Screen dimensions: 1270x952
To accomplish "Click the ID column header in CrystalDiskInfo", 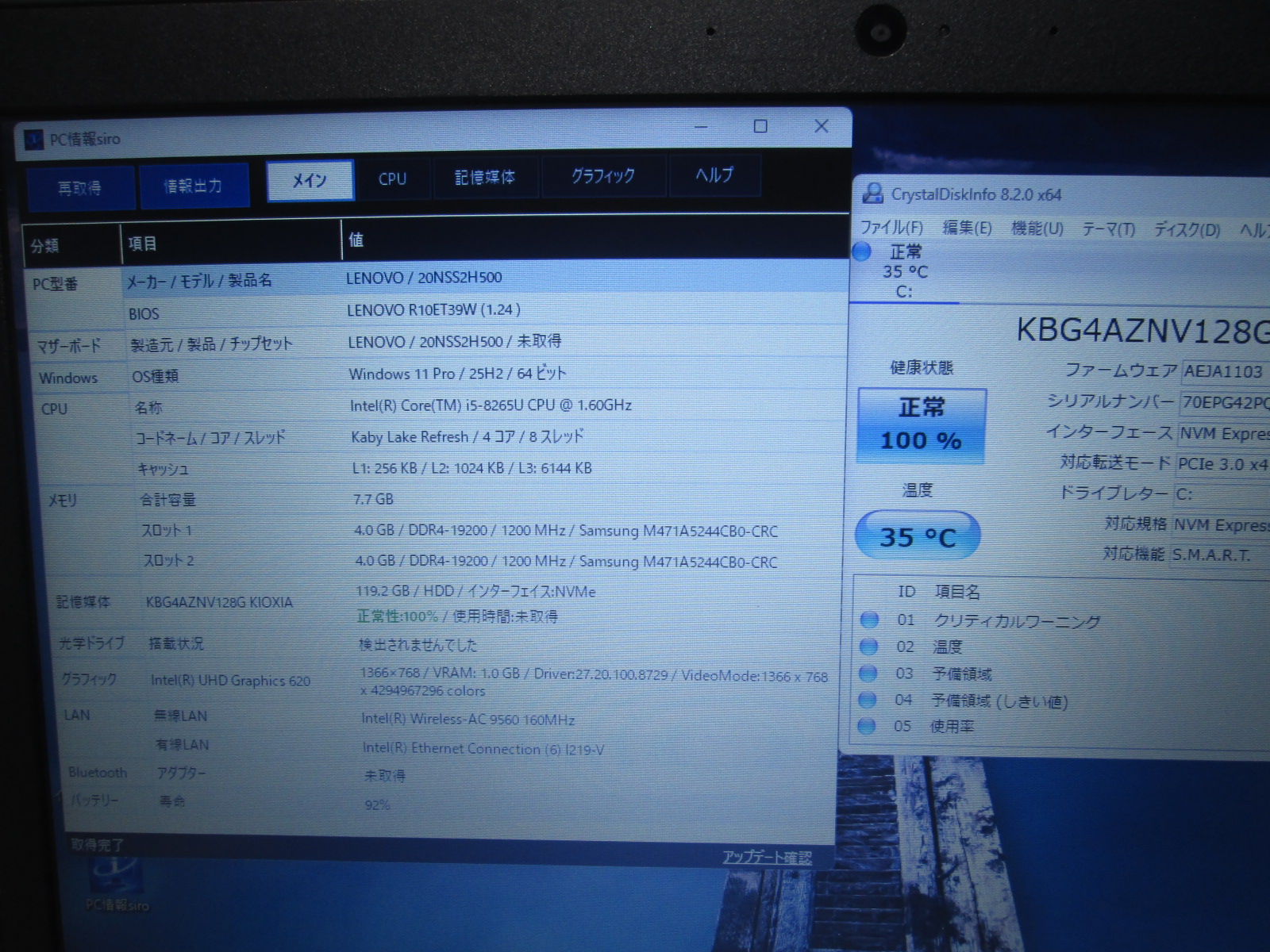I will pos(906,592).
